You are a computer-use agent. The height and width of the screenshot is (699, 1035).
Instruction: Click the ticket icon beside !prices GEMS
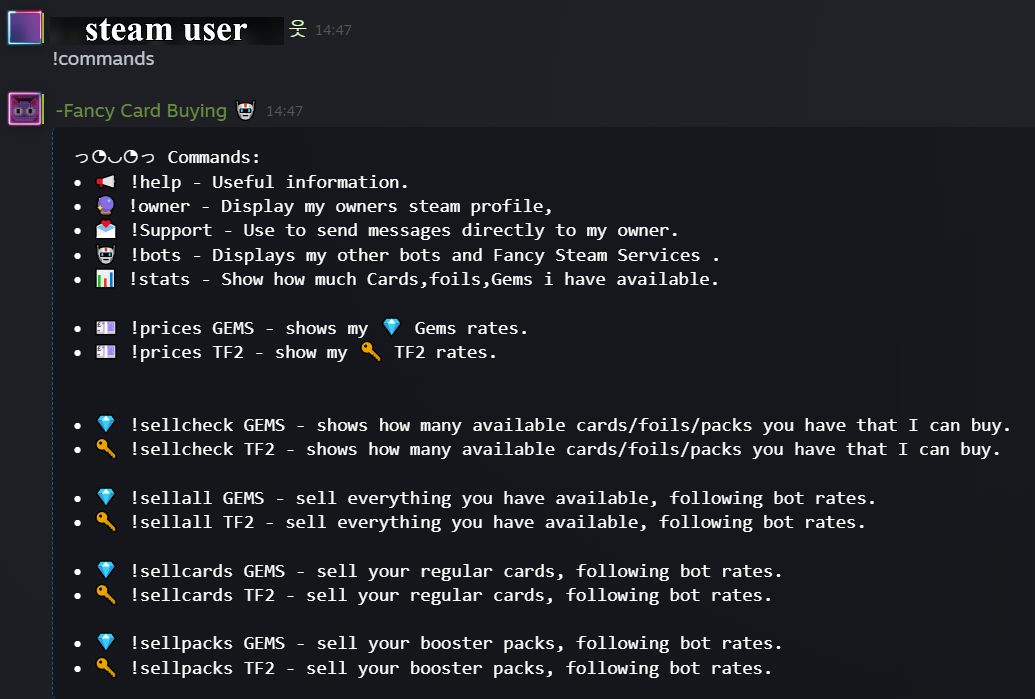(x=106, y=327)
